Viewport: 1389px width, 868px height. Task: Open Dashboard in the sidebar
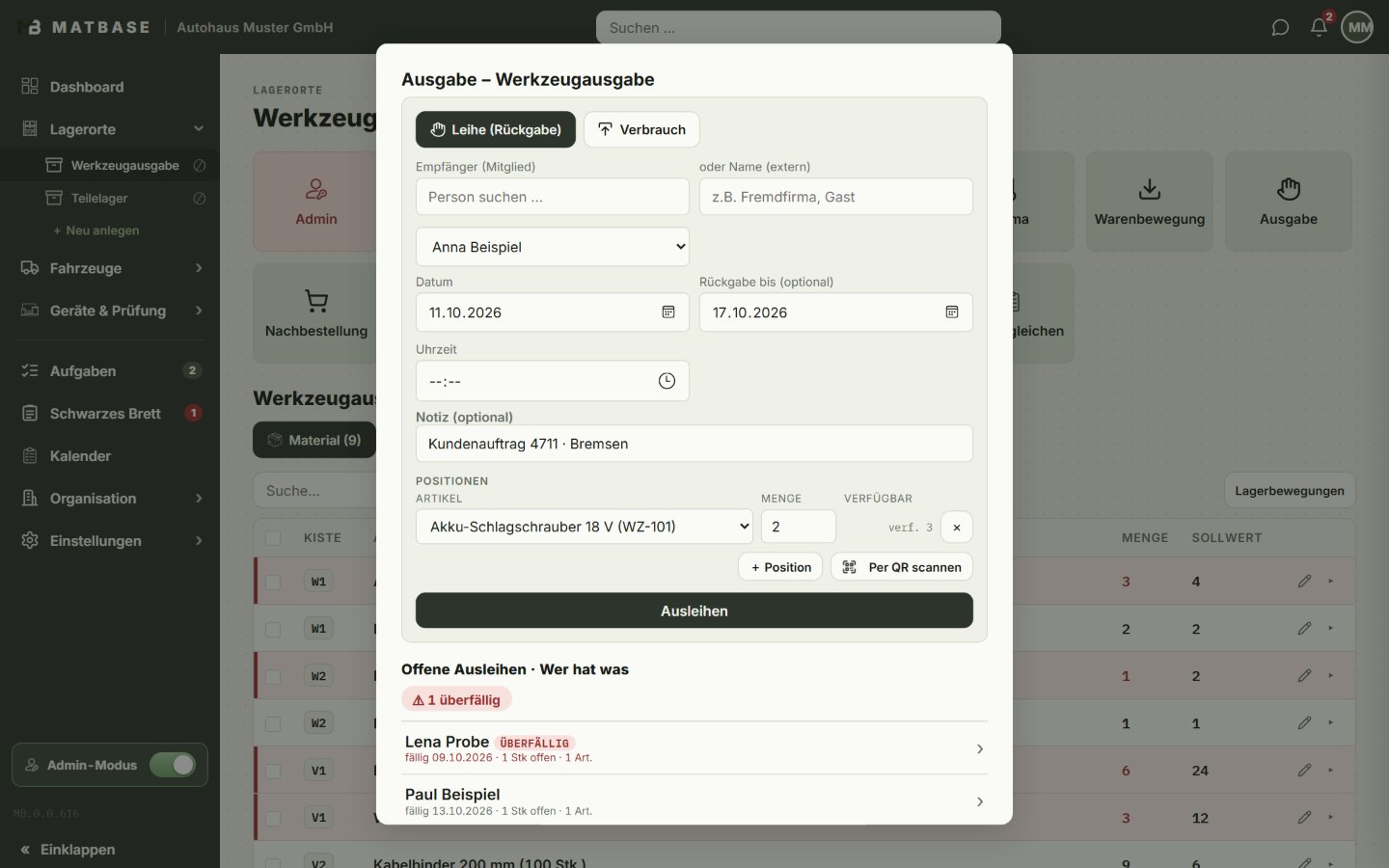(110, 87)
